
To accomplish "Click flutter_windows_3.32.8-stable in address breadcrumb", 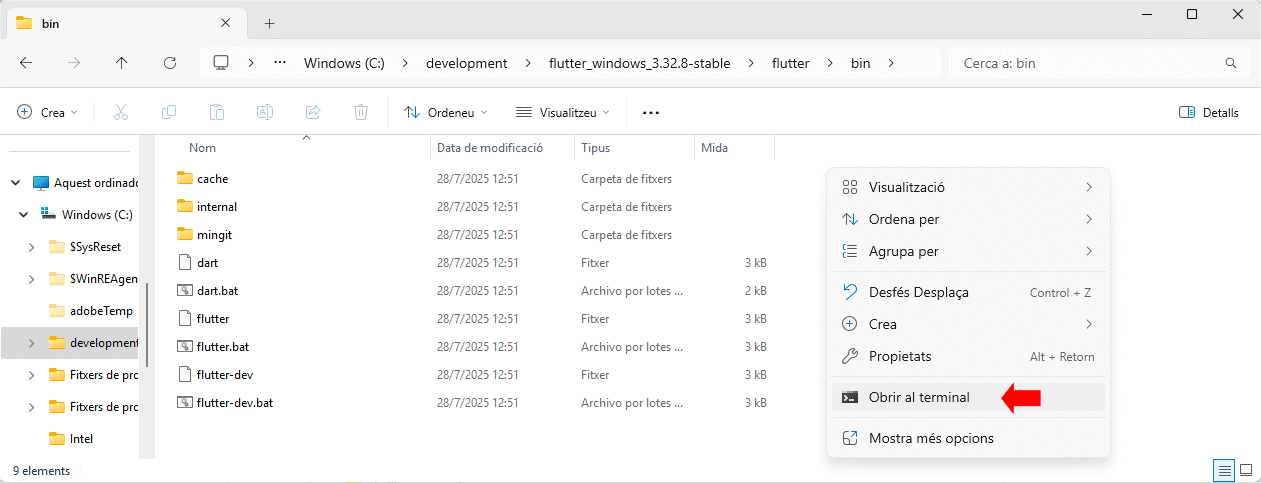I will 639,63.
